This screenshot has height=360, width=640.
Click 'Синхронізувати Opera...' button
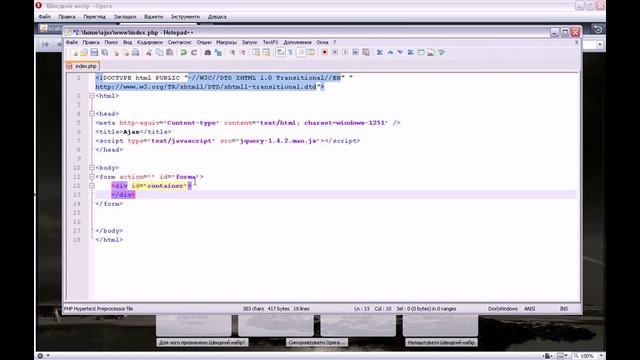click(x=317, y=342)
